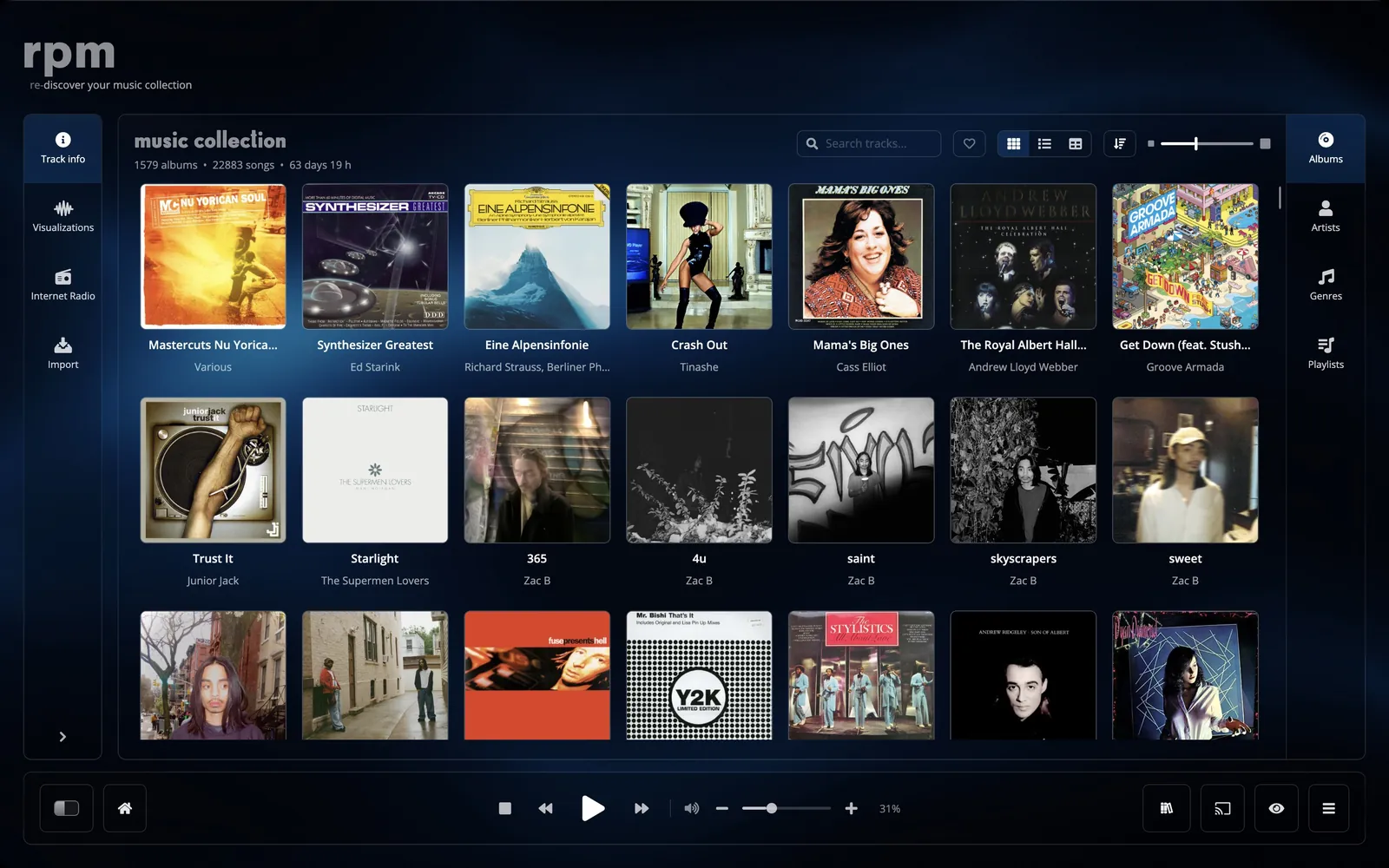Switch to the Playlists view

pyautogui.click(x=1326, y=354)
